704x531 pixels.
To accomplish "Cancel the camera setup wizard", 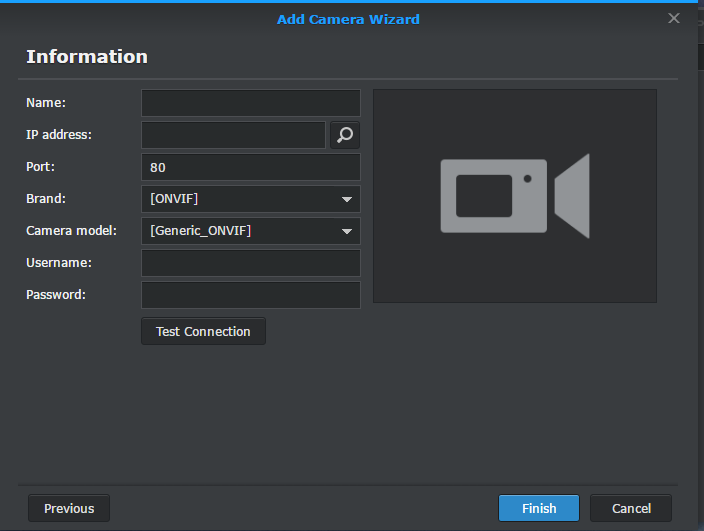I will pyautogui.click(x=631, y=508).
